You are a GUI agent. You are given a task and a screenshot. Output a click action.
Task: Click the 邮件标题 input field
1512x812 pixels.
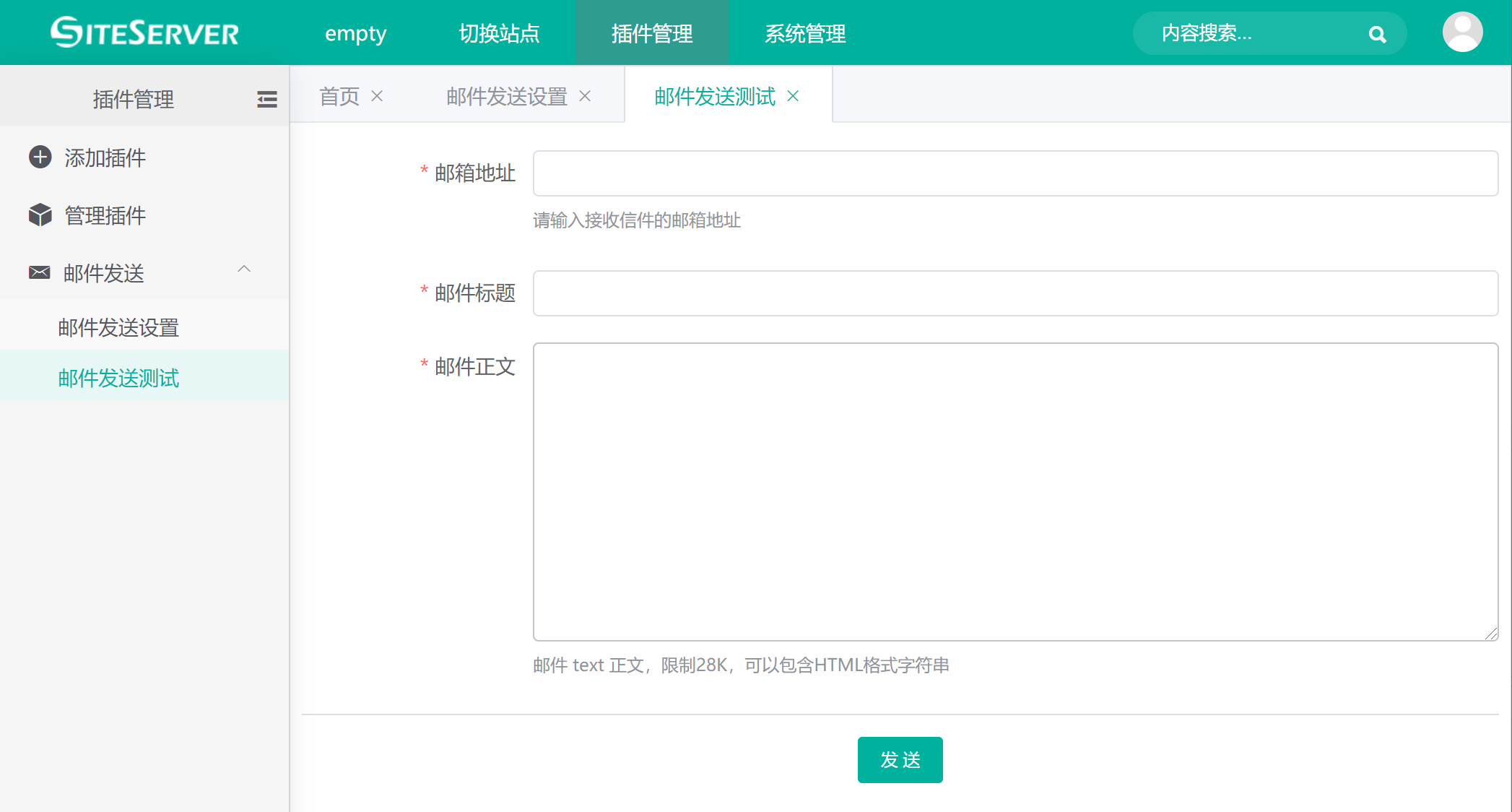(x=1015, y=293)
